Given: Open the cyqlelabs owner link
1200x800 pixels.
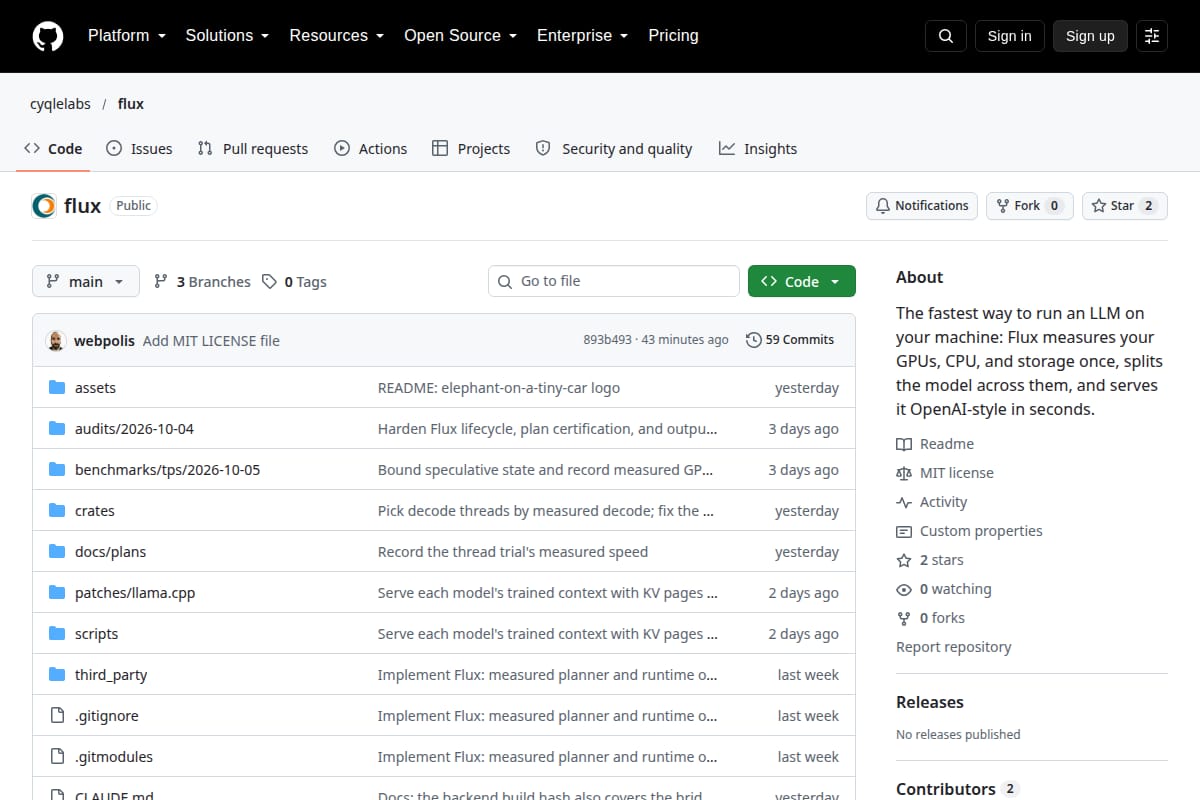Looking at the screenshot, I should coord(60,104).
